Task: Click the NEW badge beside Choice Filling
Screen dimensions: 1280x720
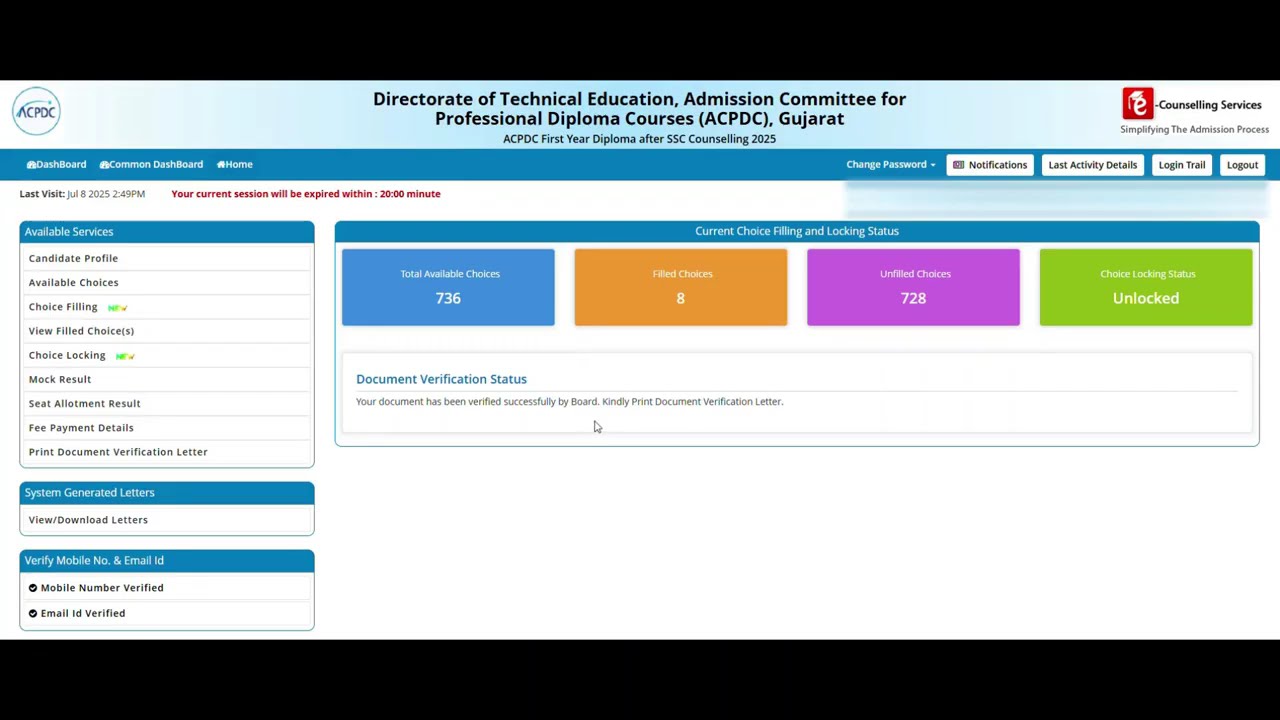Action: coord(117,308)
